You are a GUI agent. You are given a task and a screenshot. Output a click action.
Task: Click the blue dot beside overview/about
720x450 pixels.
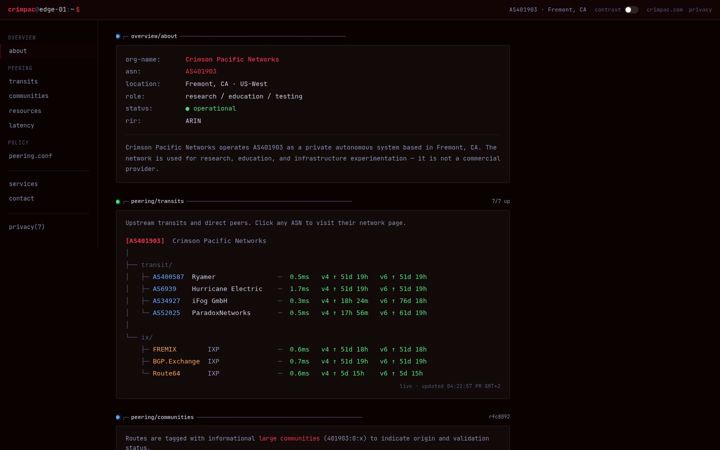[118, 36]
